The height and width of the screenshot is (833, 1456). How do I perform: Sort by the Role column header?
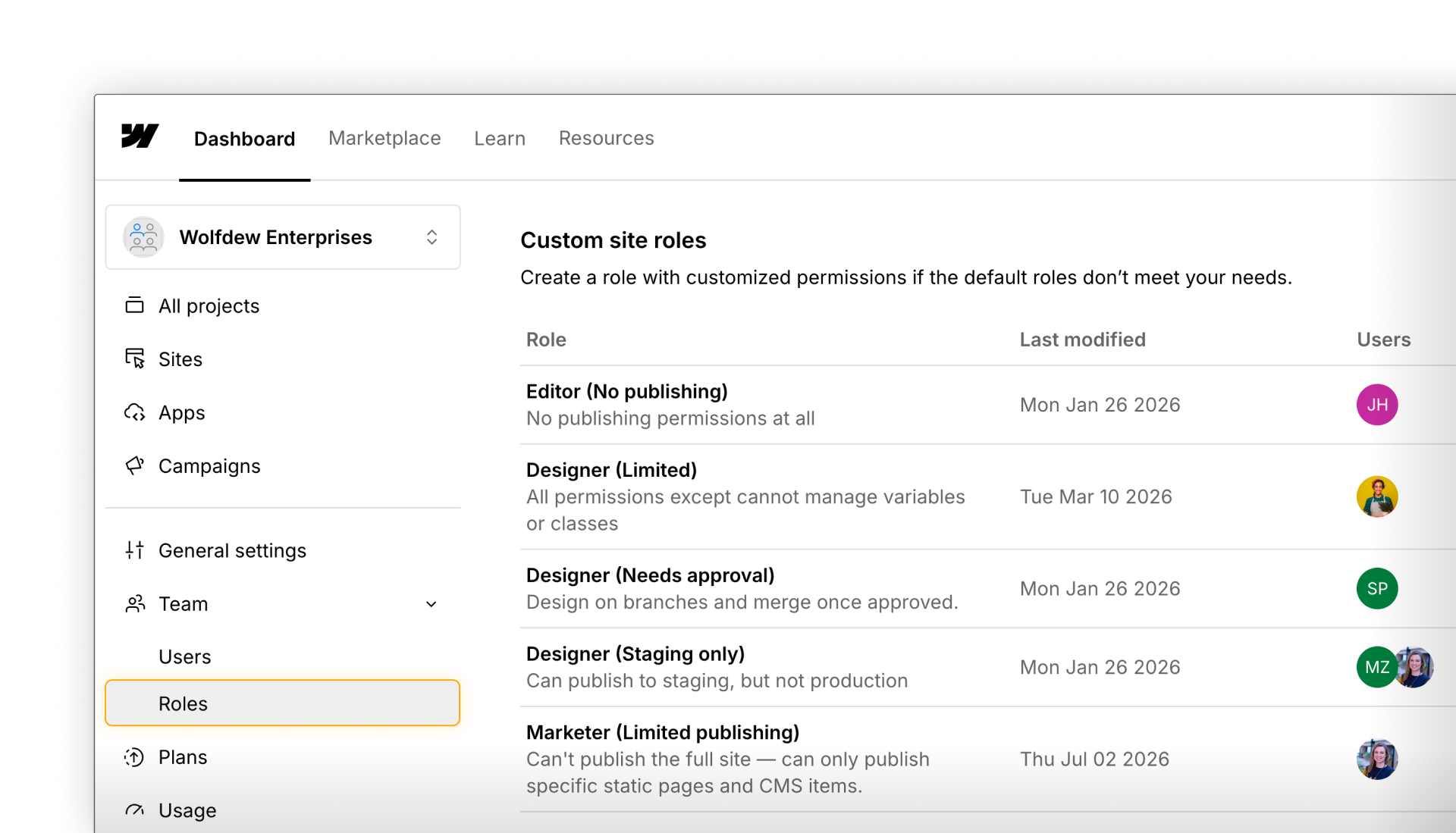[546, 340]
